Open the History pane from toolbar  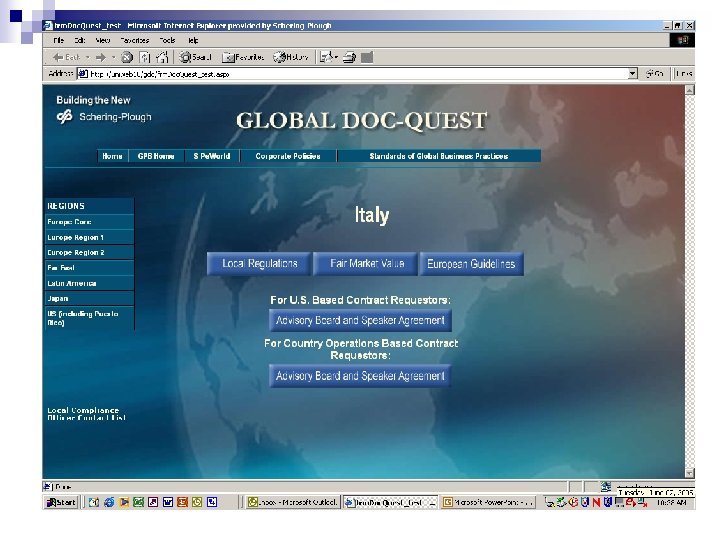click(291, 57)
